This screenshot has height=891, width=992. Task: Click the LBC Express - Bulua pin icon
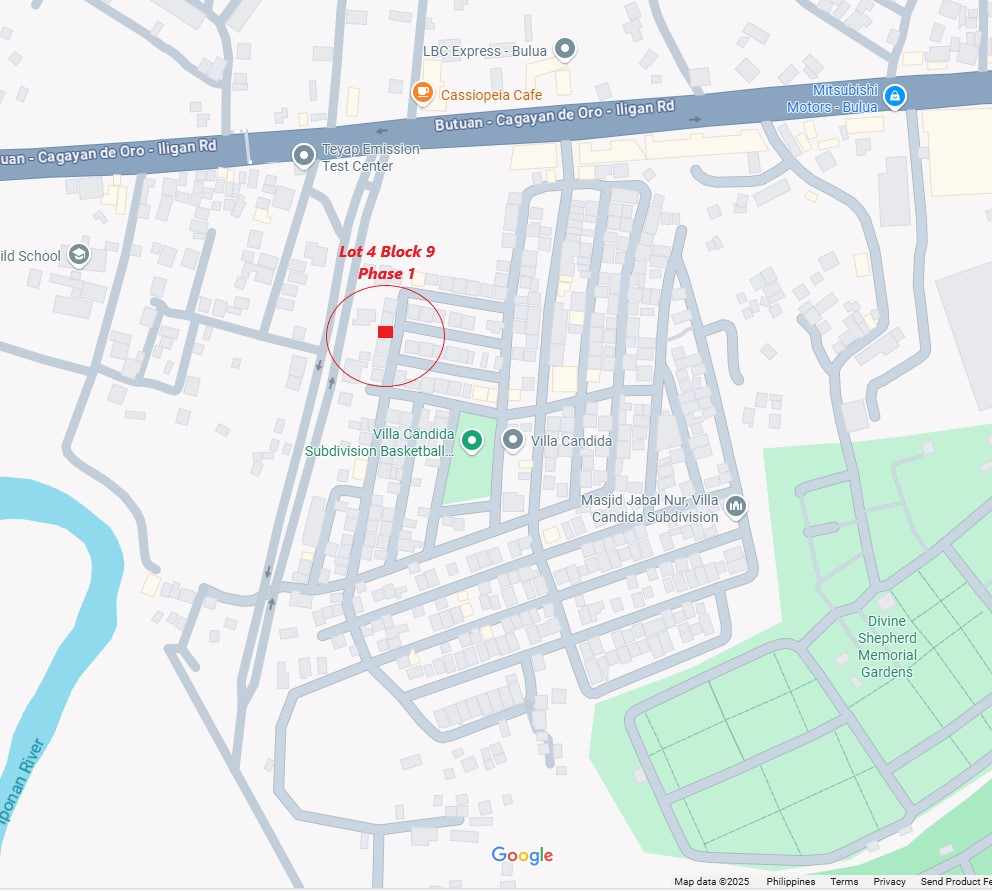click(x=564, y=48)
